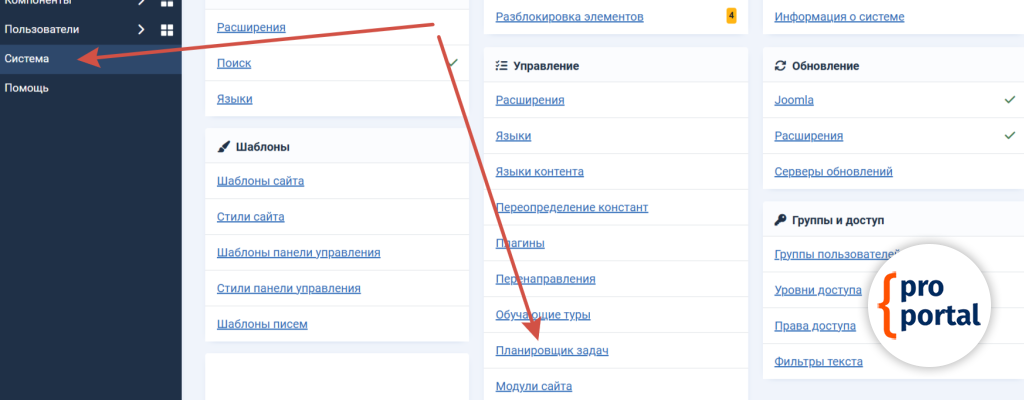
Task: Click the checkmark next to Поиск
Action: pyautogui.click(x=453, y=62)
